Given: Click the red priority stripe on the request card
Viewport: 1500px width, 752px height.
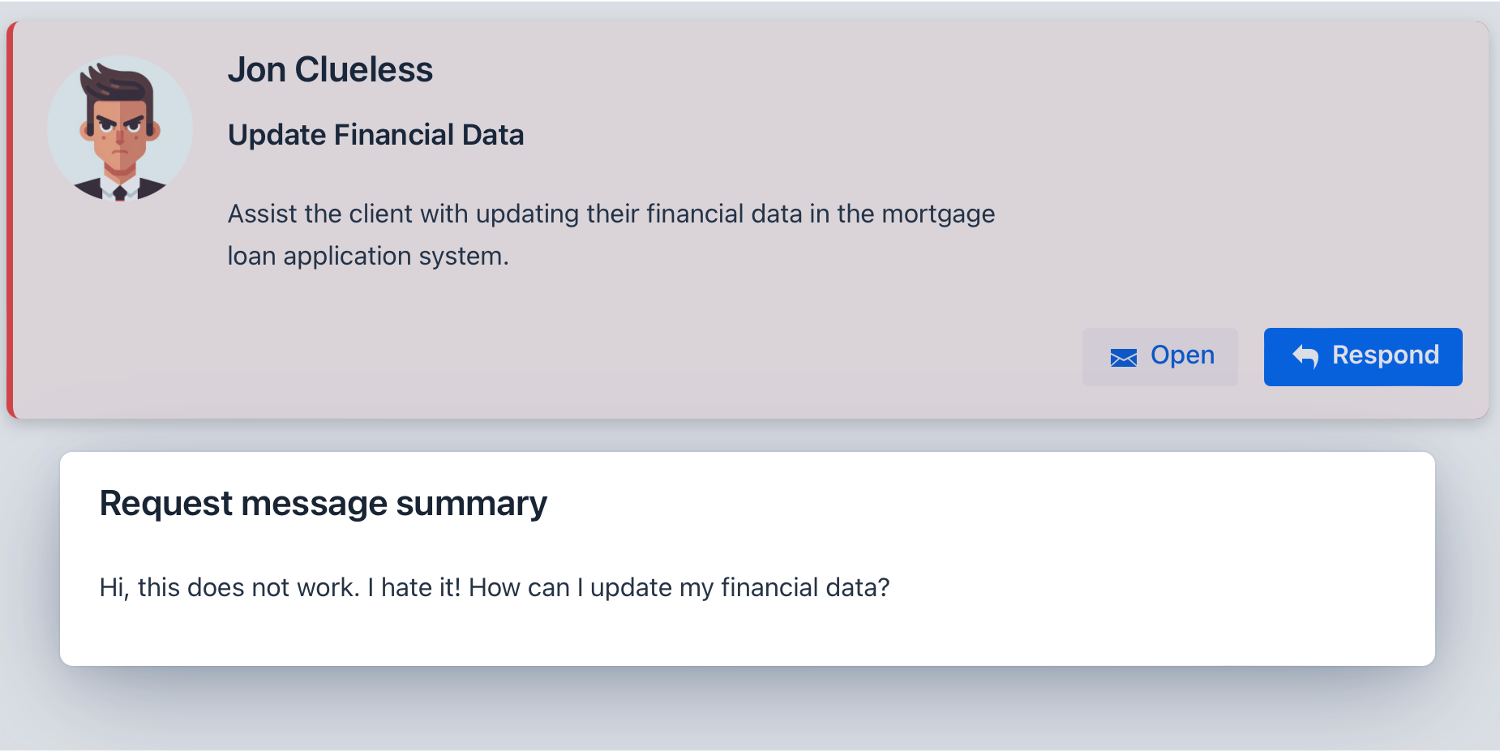Looking at the screenshot, I should coord(10,220).
